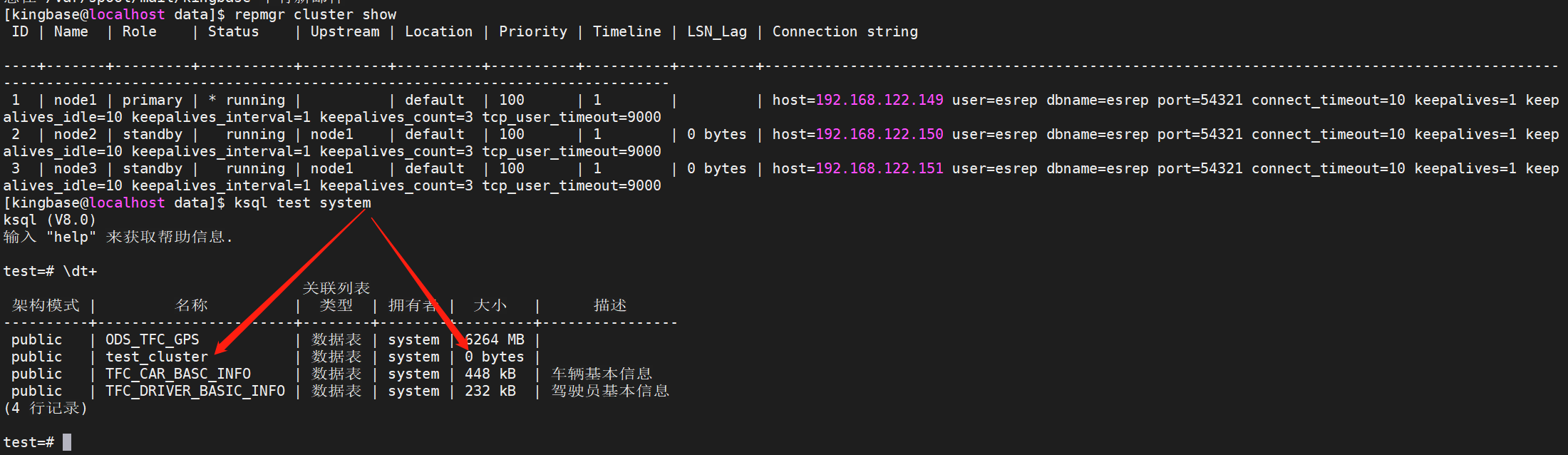Click the "repmgr cluster show" command text
This screenshot has height=455, width=1568.
pos(315,14)
